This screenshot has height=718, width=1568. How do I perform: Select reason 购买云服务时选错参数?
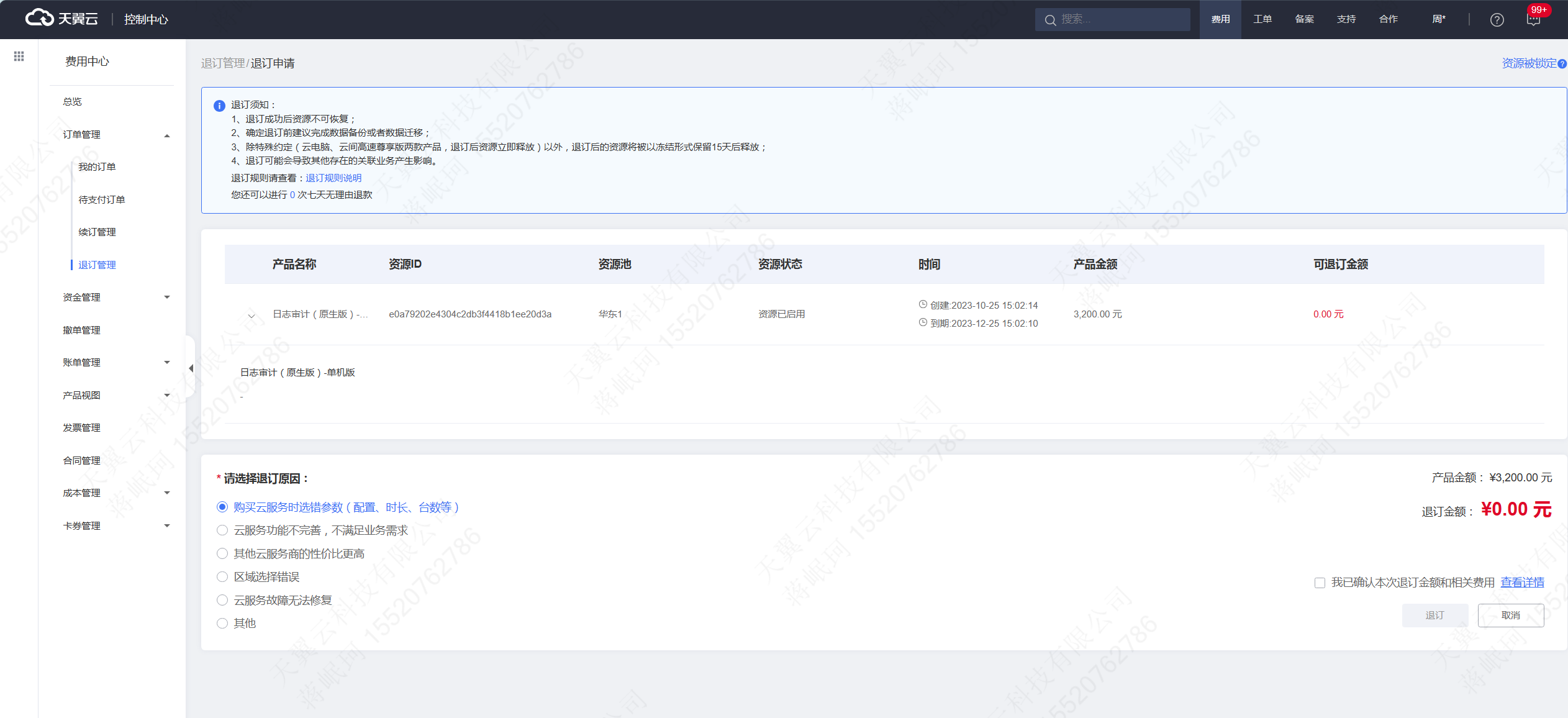coord(222,507)
